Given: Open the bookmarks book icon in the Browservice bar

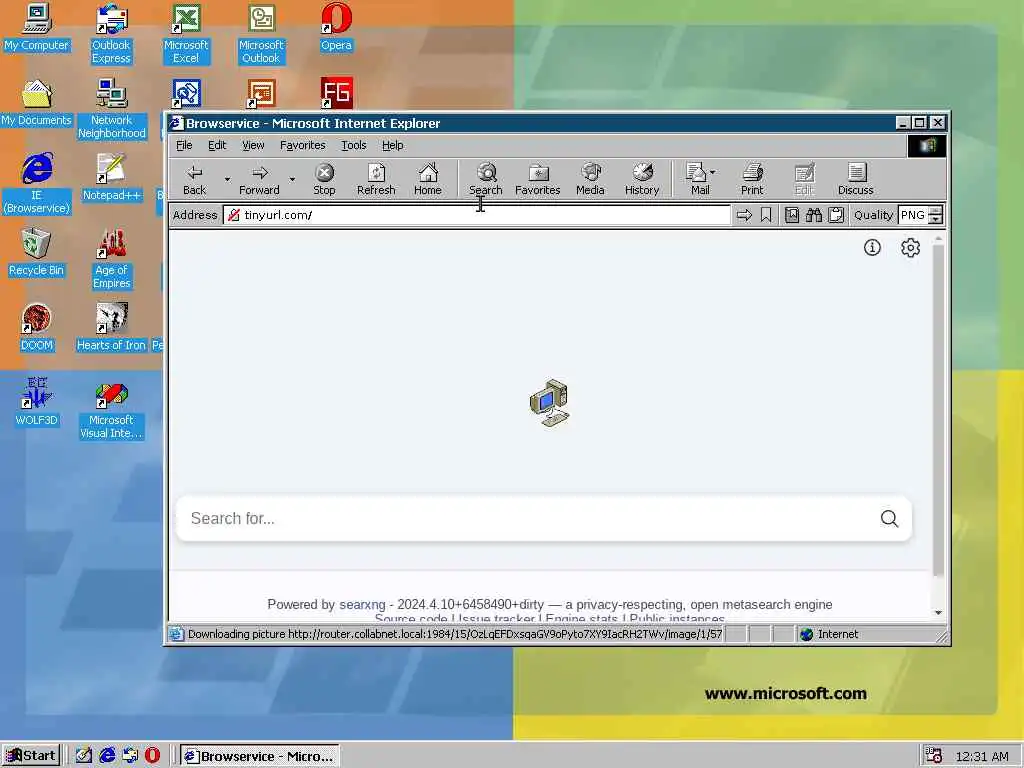Looking at the screenshot, I should click(792, 215).
